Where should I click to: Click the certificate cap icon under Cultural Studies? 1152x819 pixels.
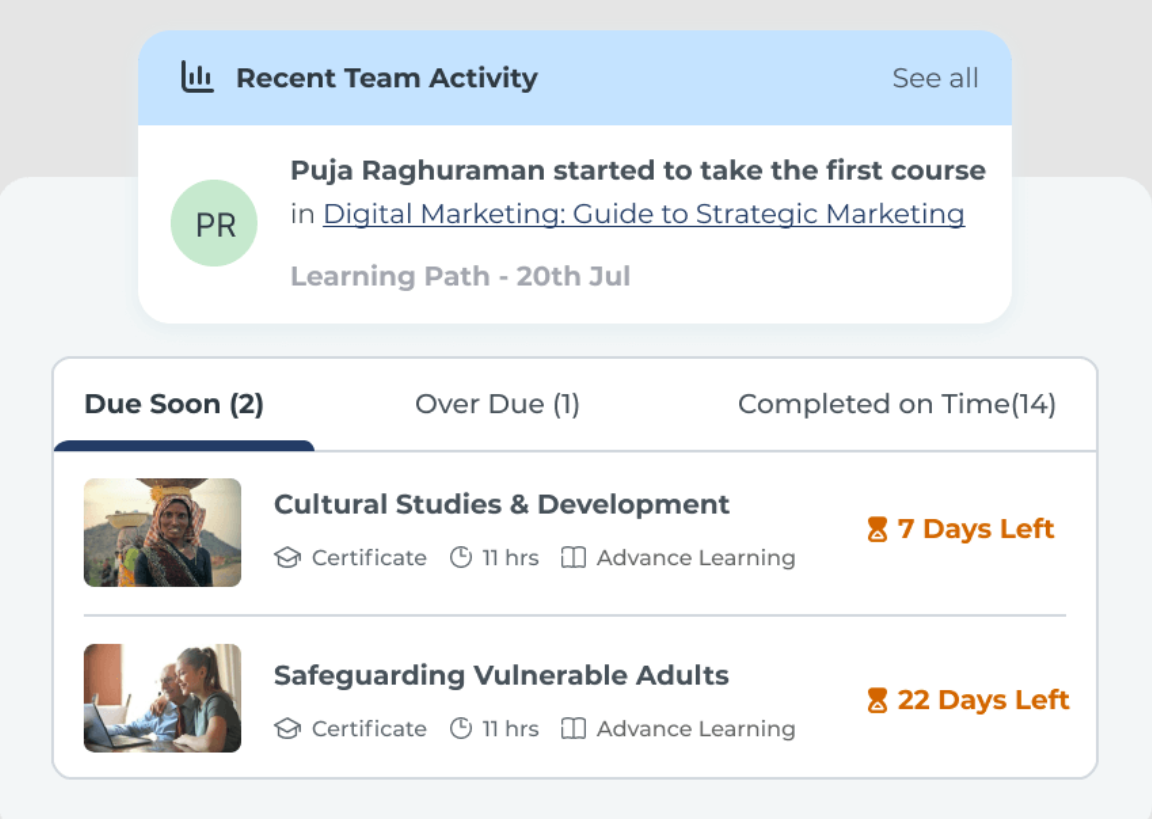coord(287,558)
